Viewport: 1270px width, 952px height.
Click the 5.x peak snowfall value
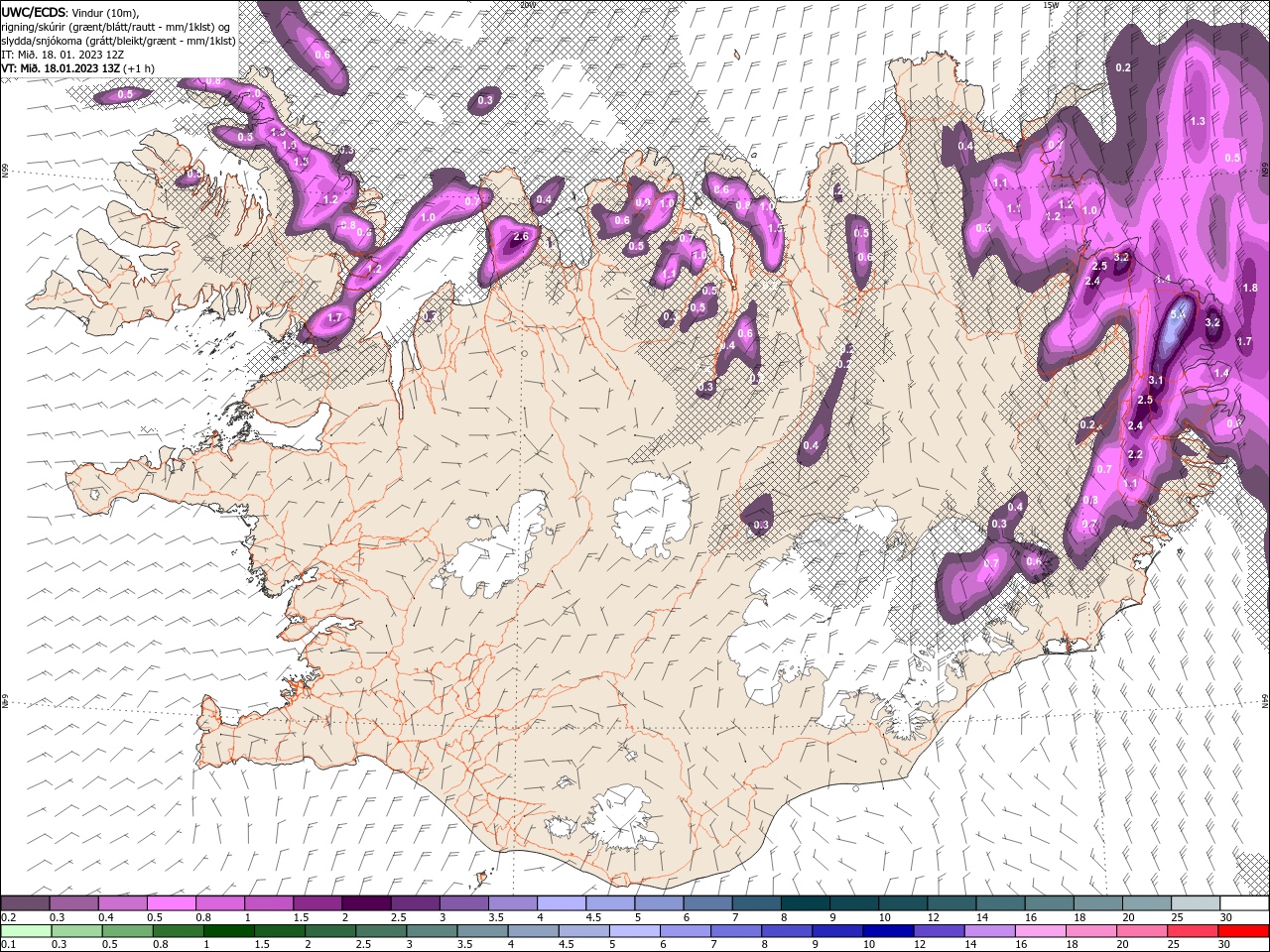click(x=1178, y=314)
